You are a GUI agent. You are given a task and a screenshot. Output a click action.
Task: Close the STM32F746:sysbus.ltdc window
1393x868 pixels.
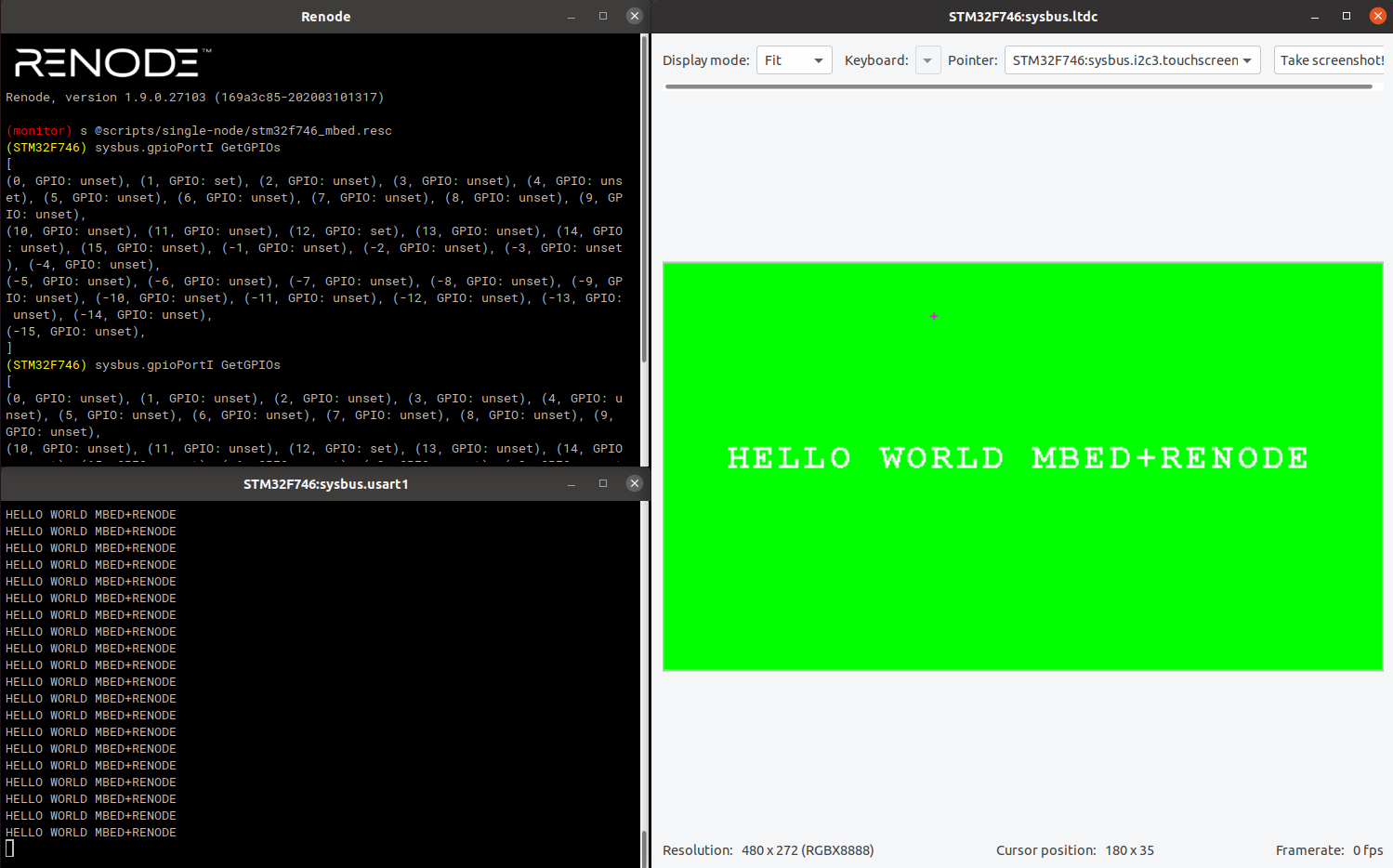point(1377,16)
